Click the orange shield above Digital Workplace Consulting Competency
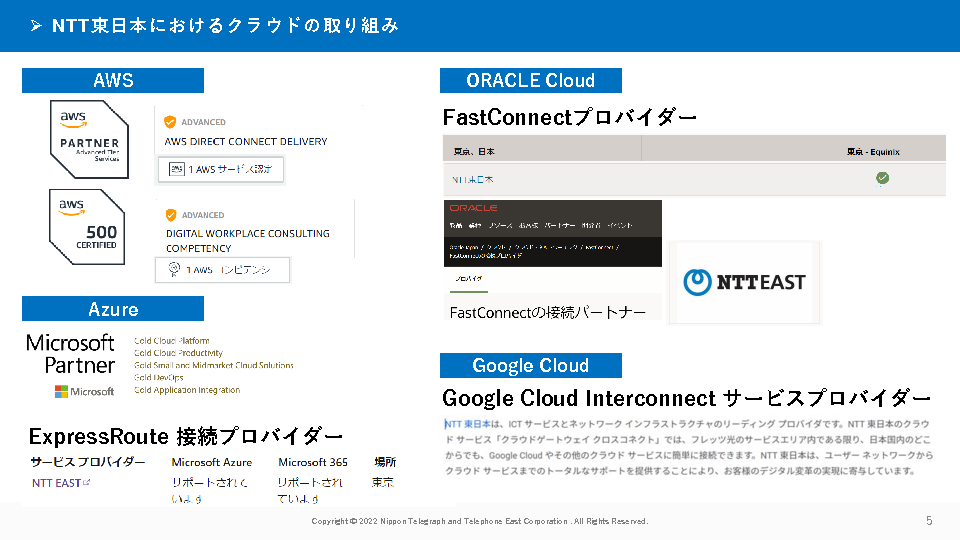This screenshot has width=960, height=540. (x=170, y=214)
